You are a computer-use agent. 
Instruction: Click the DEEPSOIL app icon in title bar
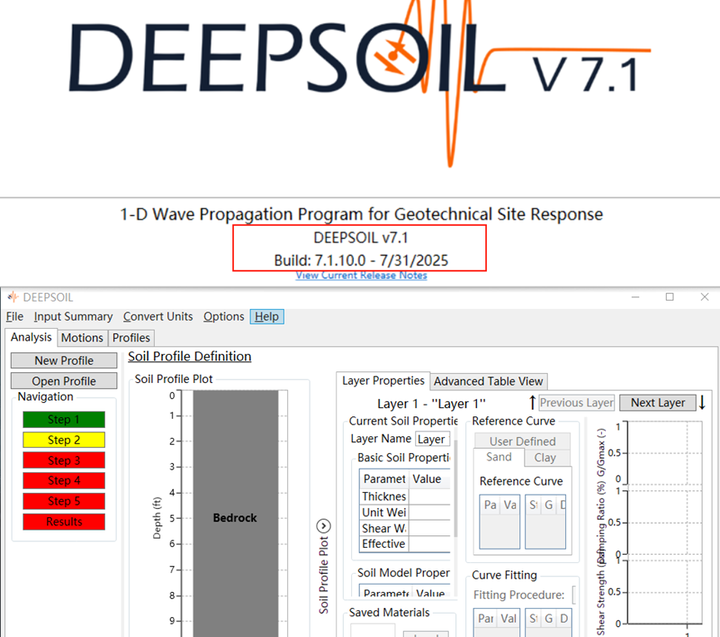(13, 297)
